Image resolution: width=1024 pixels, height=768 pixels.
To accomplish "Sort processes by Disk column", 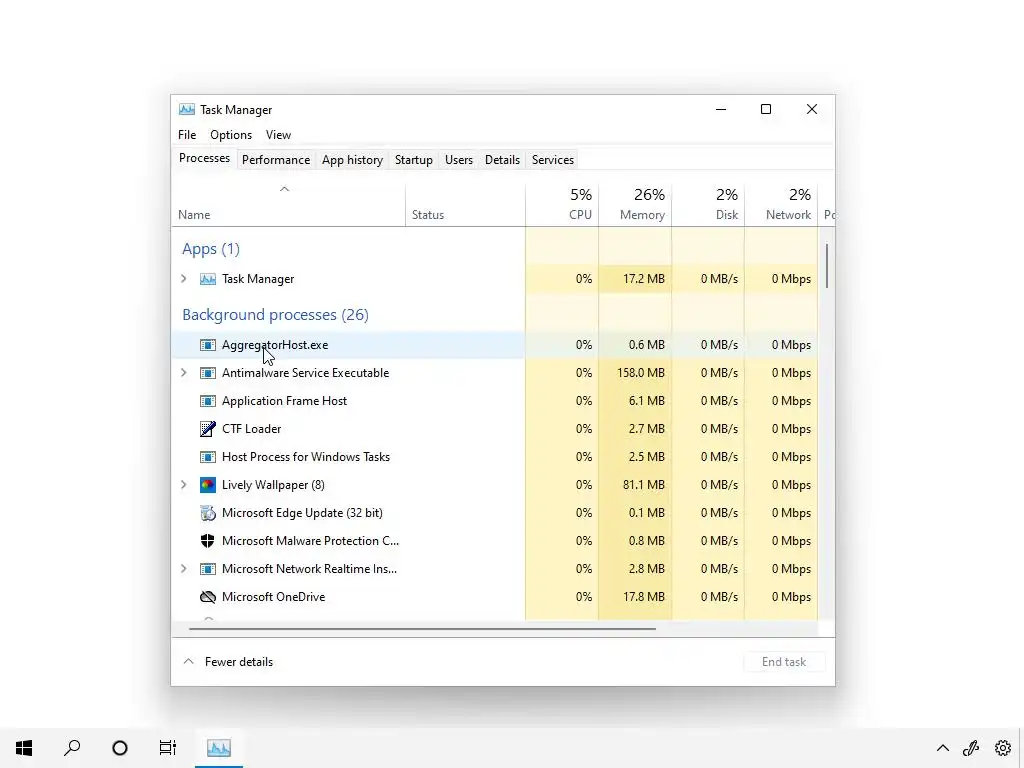I will click(708, 205).
